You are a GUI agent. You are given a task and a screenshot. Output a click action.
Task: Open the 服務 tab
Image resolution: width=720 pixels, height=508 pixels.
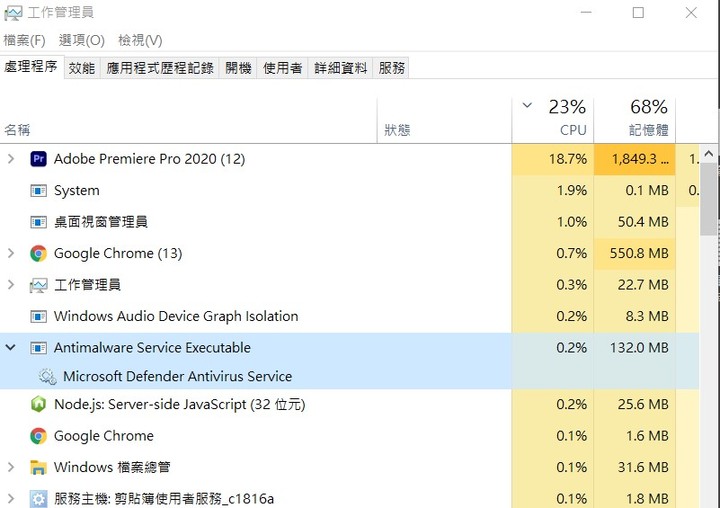[x=392, y=68]
